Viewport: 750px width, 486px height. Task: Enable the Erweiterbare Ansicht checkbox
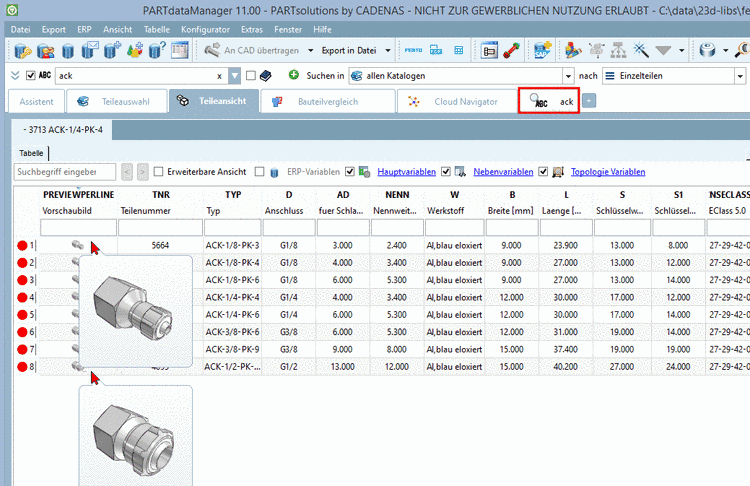click(159, 172)
